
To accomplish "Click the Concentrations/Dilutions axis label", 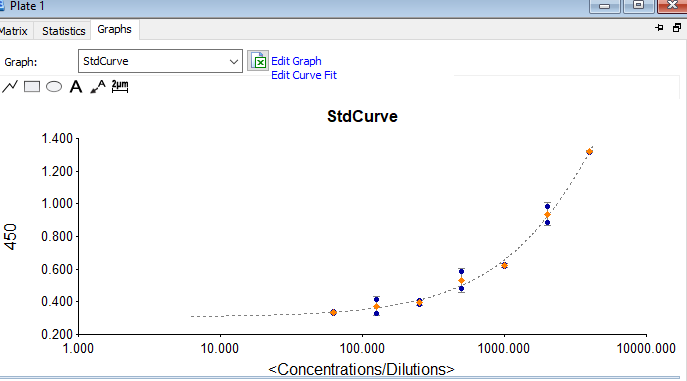I will tap(361, 369).
